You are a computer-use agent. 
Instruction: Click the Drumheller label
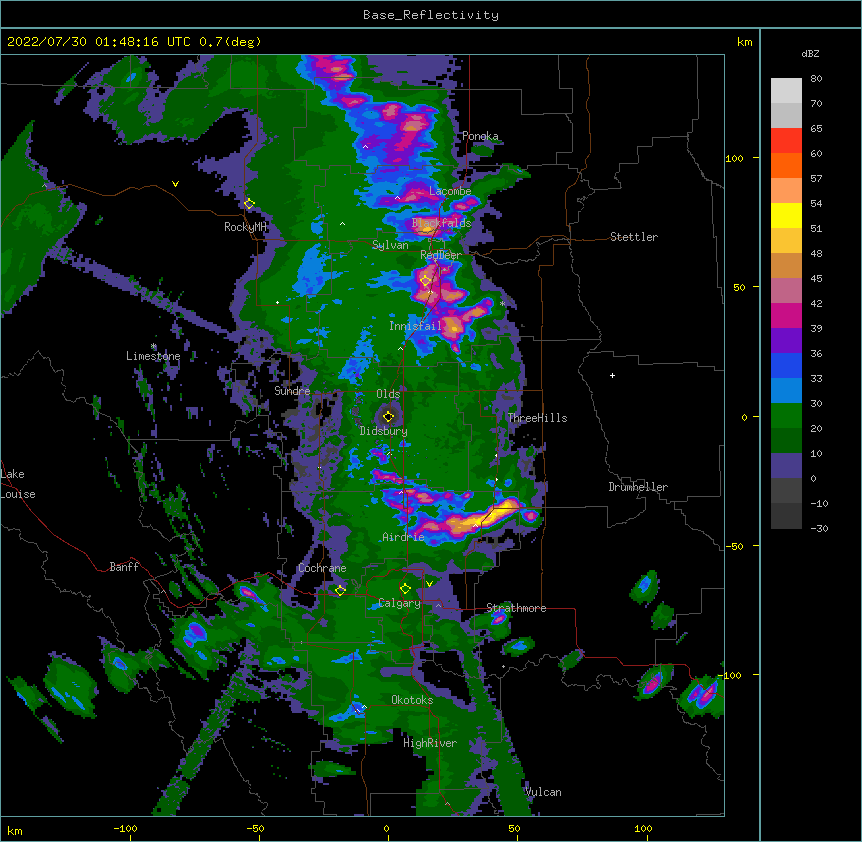[x=638, y=487]
